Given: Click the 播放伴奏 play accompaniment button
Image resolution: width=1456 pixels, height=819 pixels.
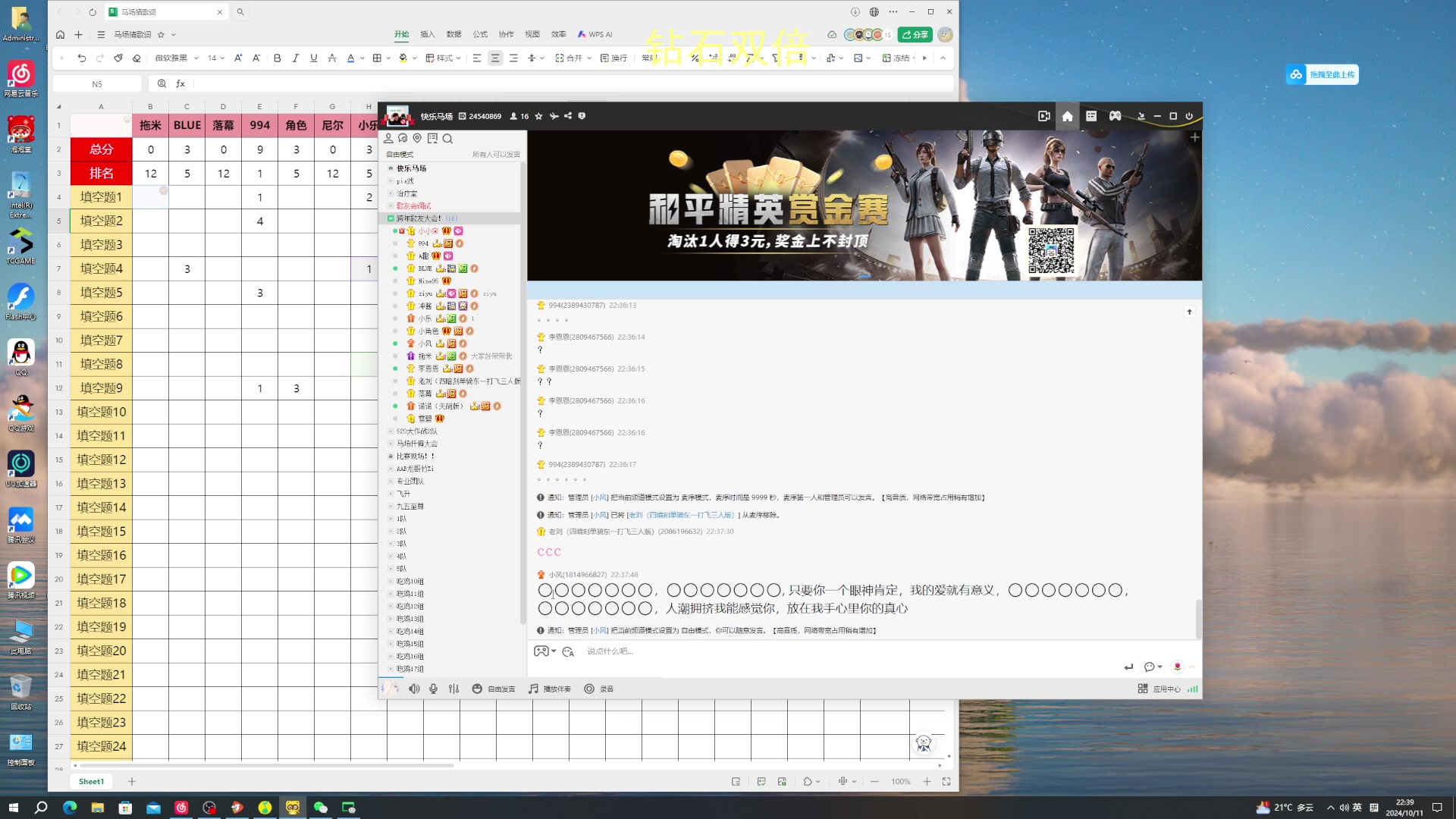Looking at the screenshot, I should click(x=550, y=689).
